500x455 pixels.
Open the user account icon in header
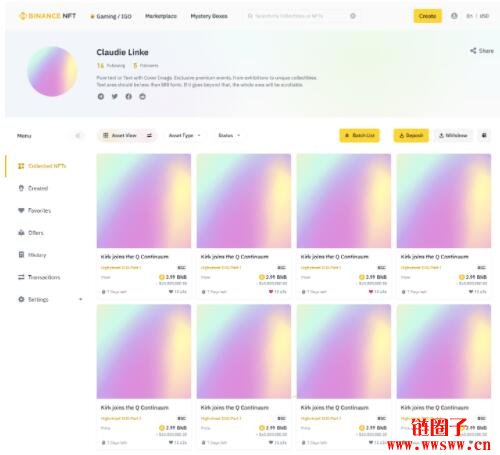(x=454, y=16)
